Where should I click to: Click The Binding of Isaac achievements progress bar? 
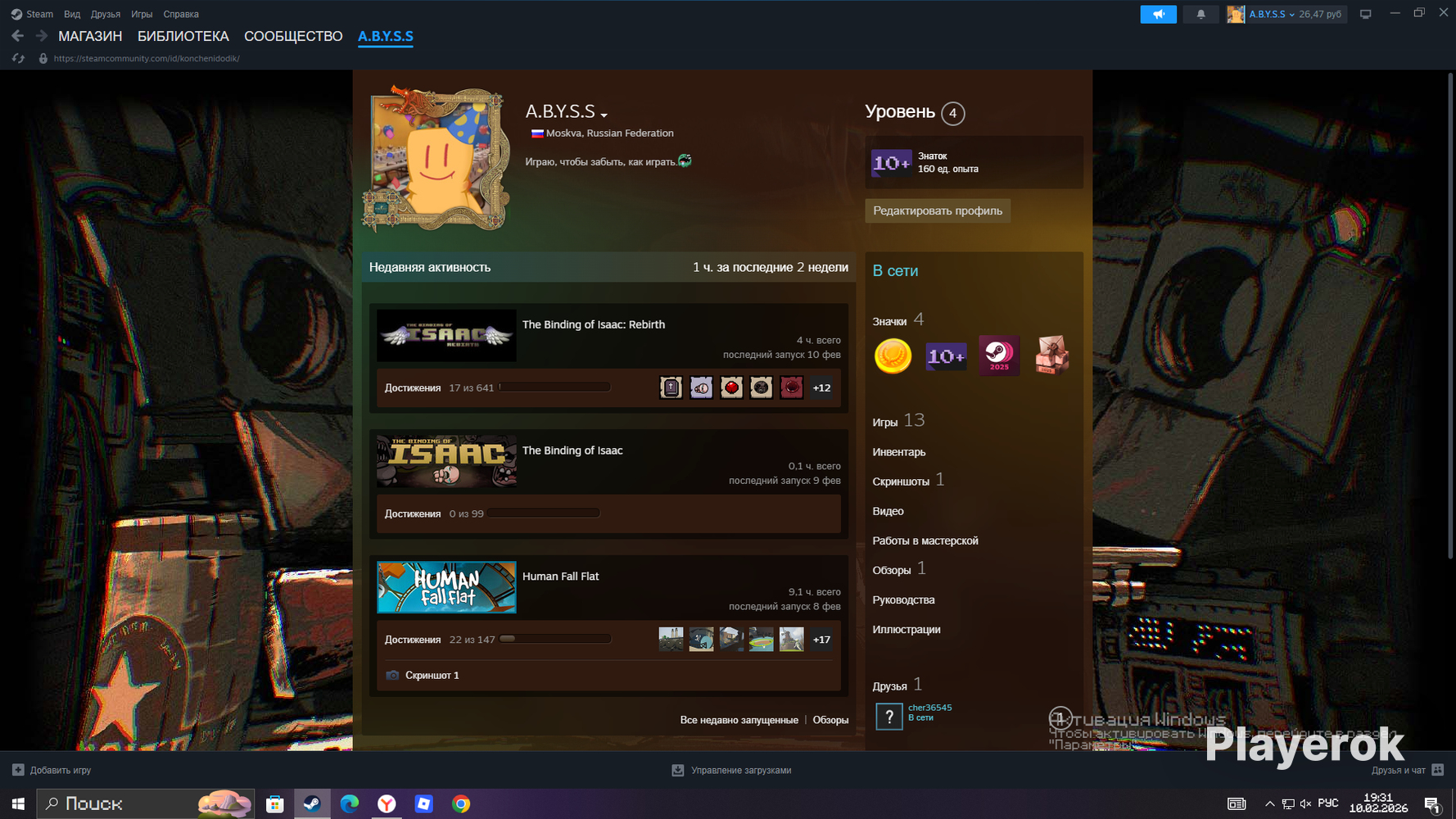coord(544,514)
